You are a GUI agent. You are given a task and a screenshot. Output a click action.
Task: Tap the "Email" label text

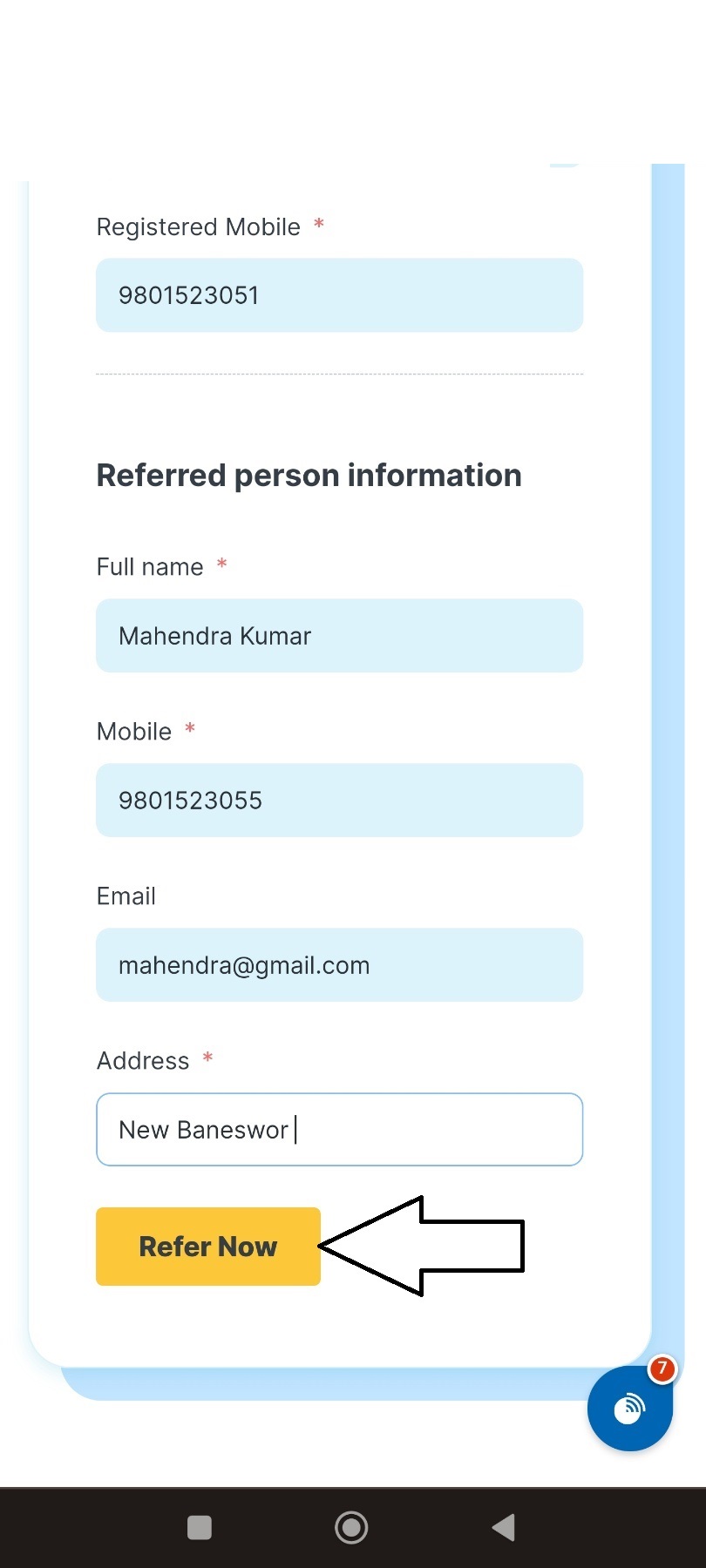[126, 896]
